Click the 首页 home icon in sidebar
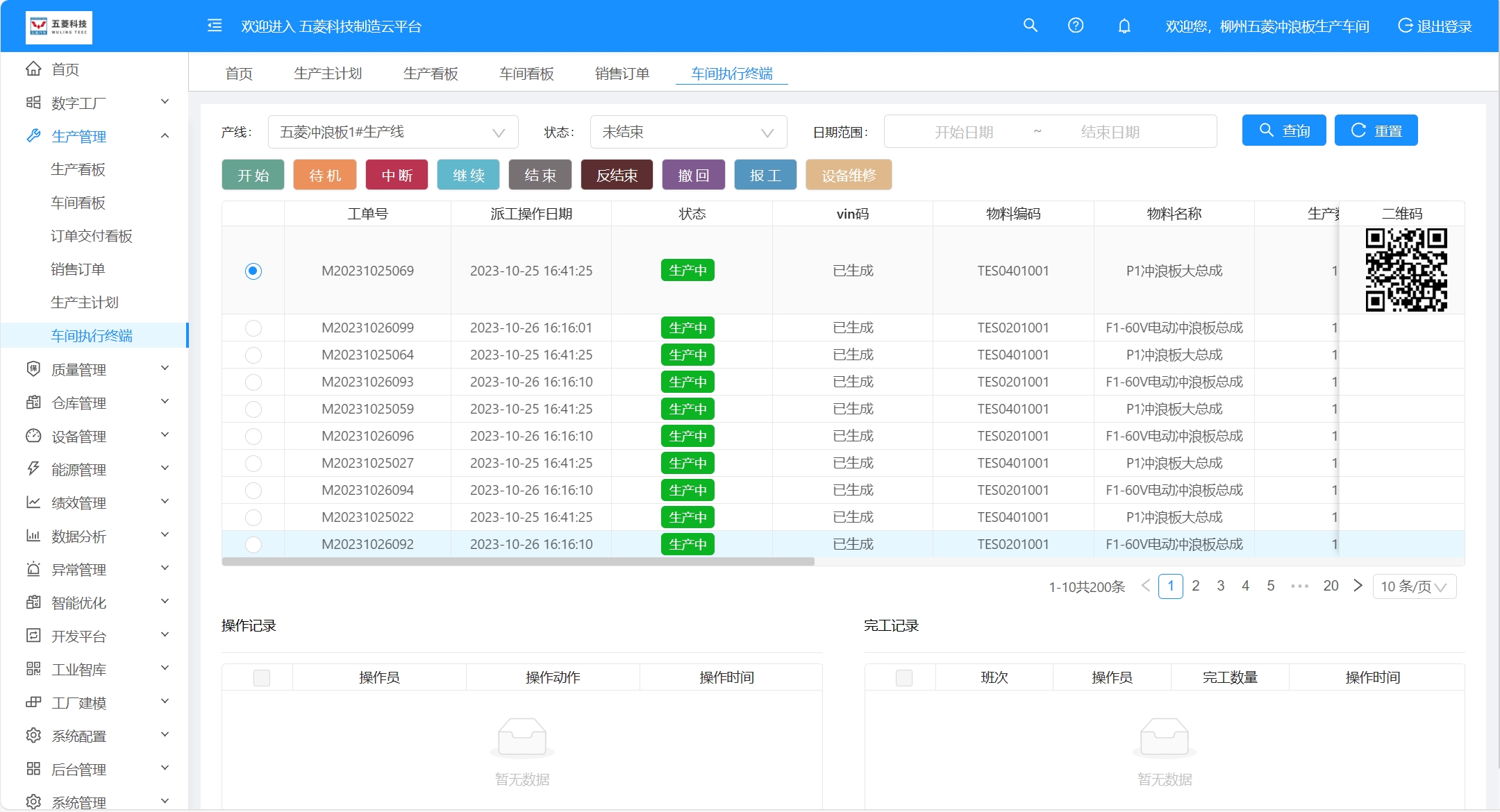 coord(33,69)
